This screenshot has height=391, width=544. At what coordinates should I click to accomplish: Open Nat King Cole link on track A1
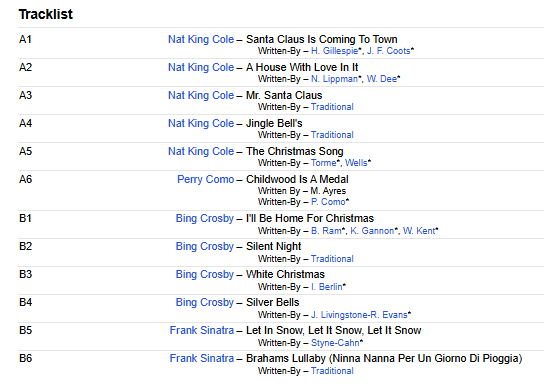pyautogui.click(x=201, y=40)
